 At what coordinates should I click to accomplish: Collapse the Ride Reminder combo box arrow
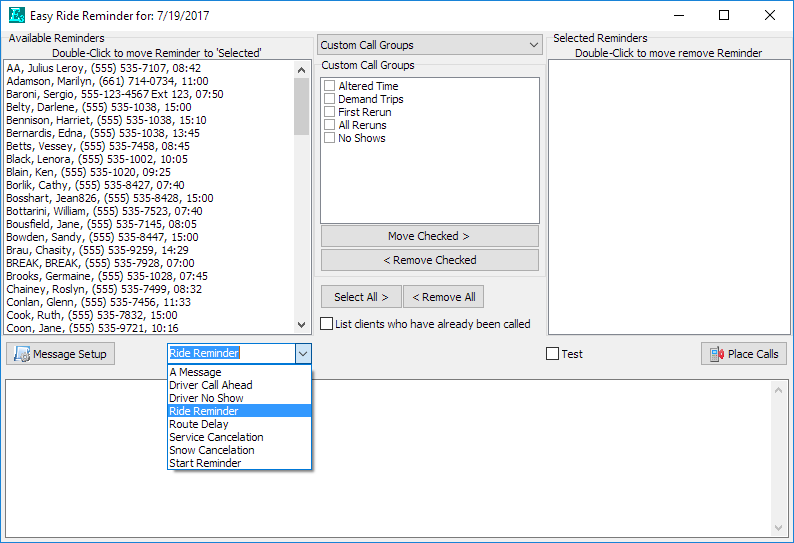303,354
